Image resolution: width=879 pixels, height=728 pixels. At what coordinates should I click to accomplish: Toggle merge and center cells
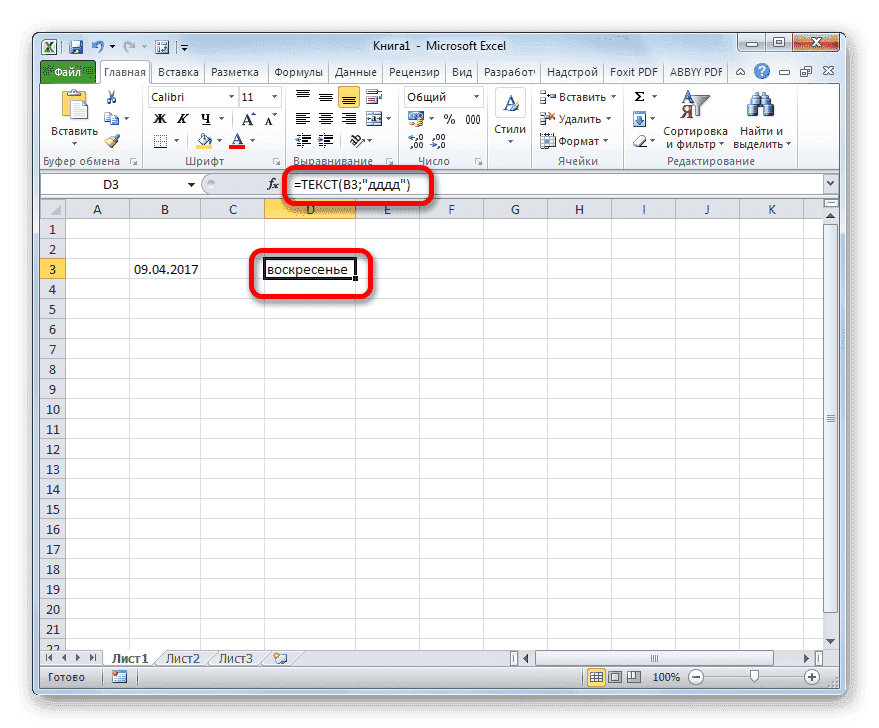[371, 118]
